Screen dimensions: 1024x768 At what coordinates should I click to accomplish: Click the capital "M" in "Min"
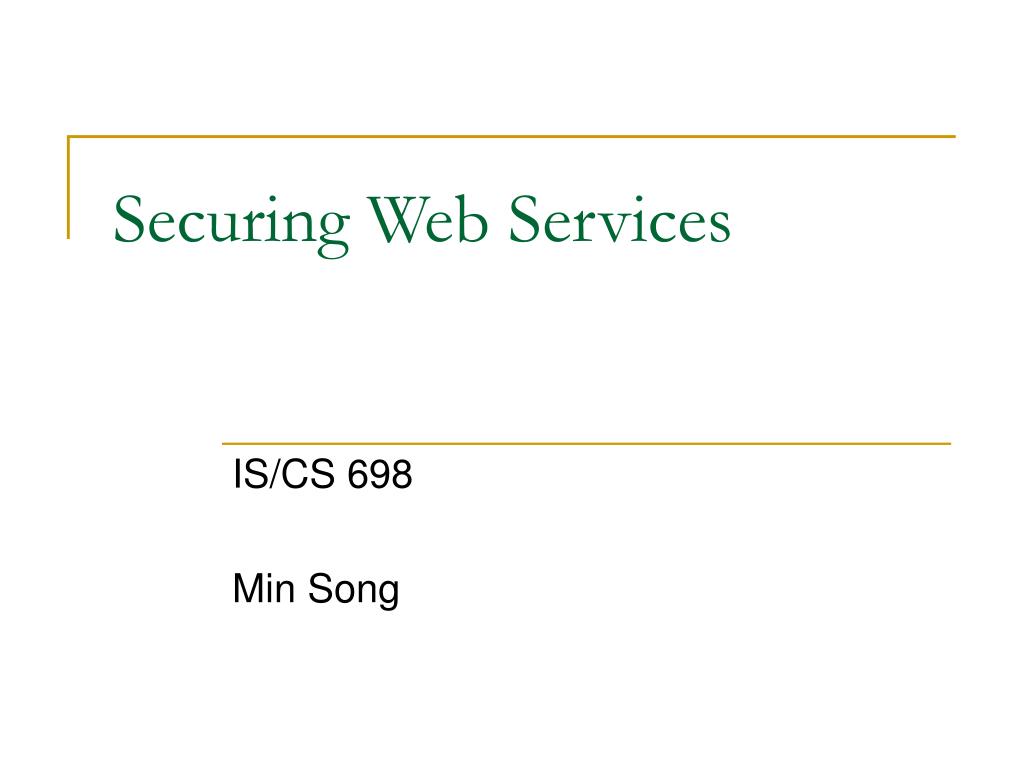(249, 588)
